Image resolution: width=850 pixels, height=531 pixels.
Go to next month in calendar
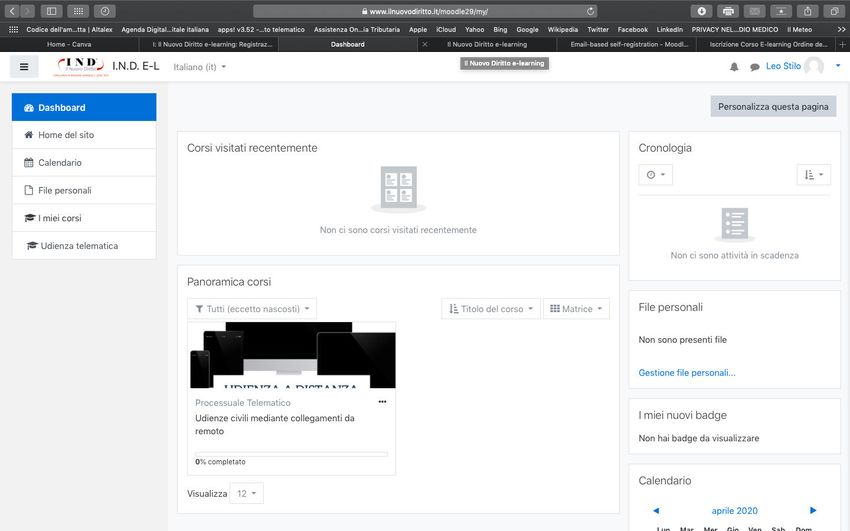click(813, 510)
